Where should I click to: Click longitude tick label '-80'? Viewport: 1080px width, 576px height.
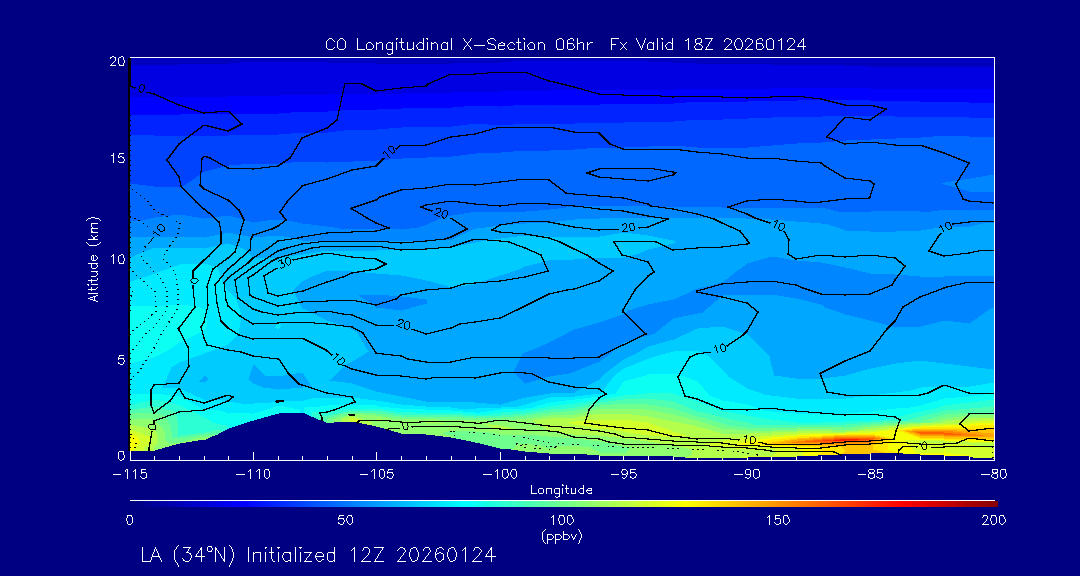click(x=994, y=475)
